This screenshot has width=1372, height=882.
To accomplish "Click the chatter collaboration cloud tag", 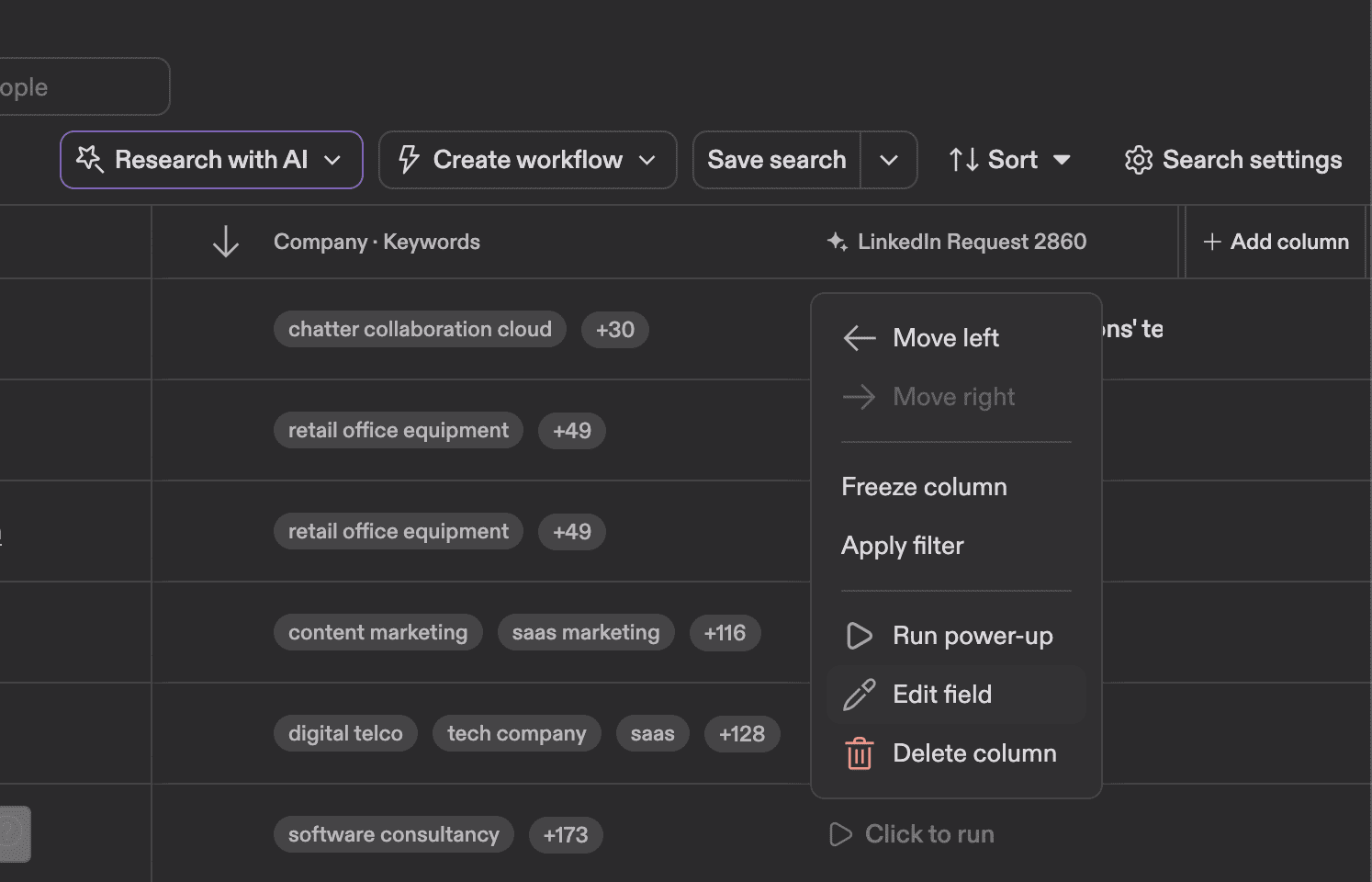I will (x=420, y=330).
